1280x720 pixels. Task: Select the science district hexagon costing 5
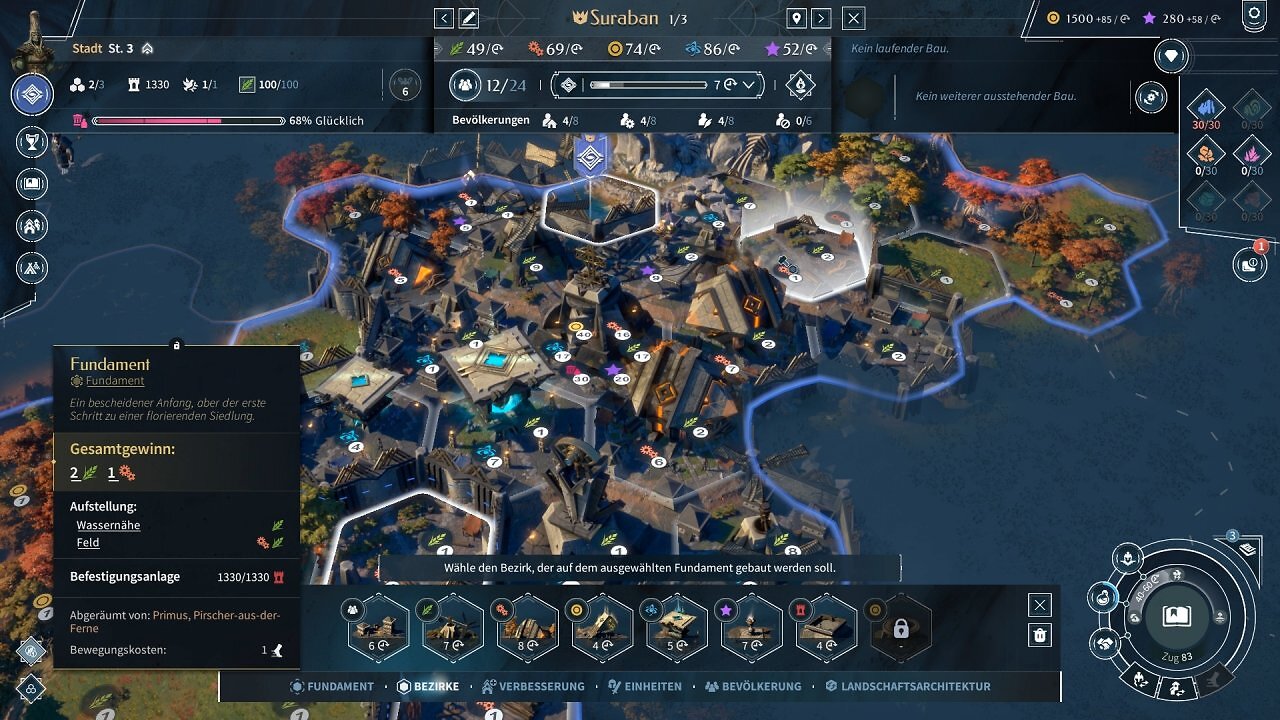point(677,628)
